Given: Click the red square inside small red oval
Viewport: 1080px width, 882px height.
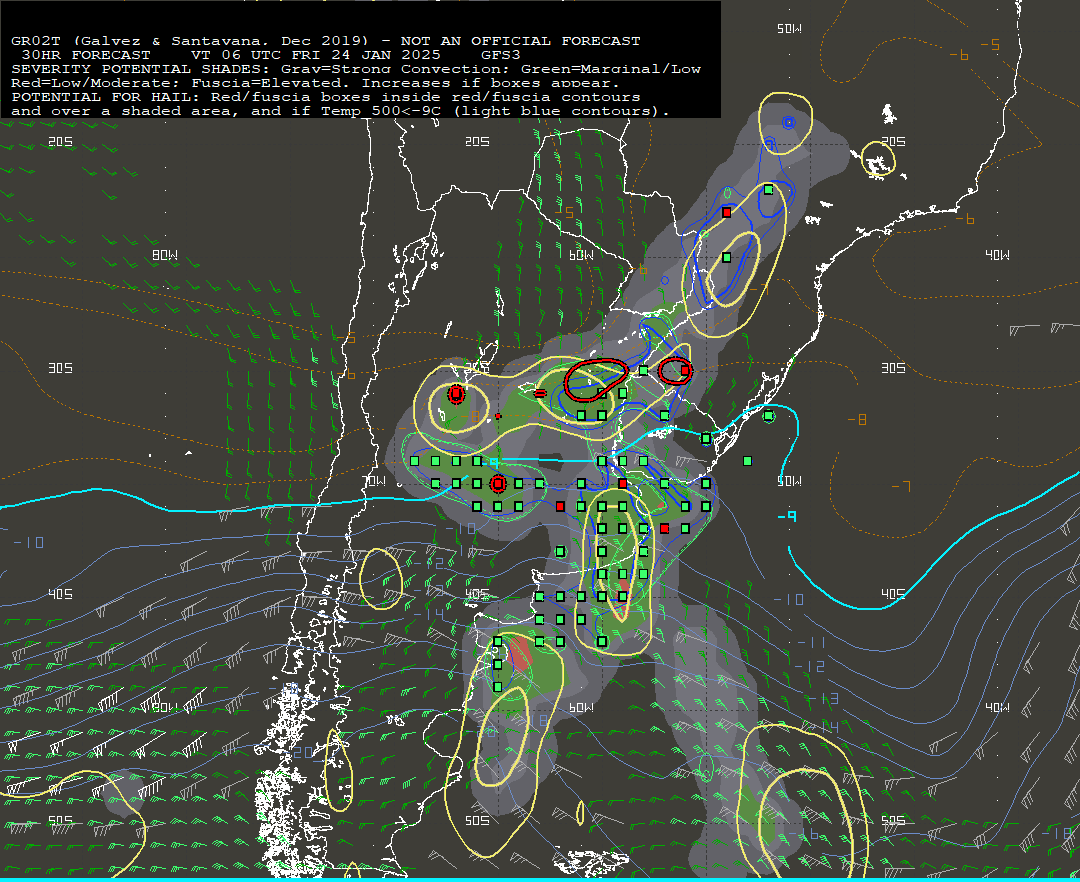Looking at the screenshot, I should point(685,370).
